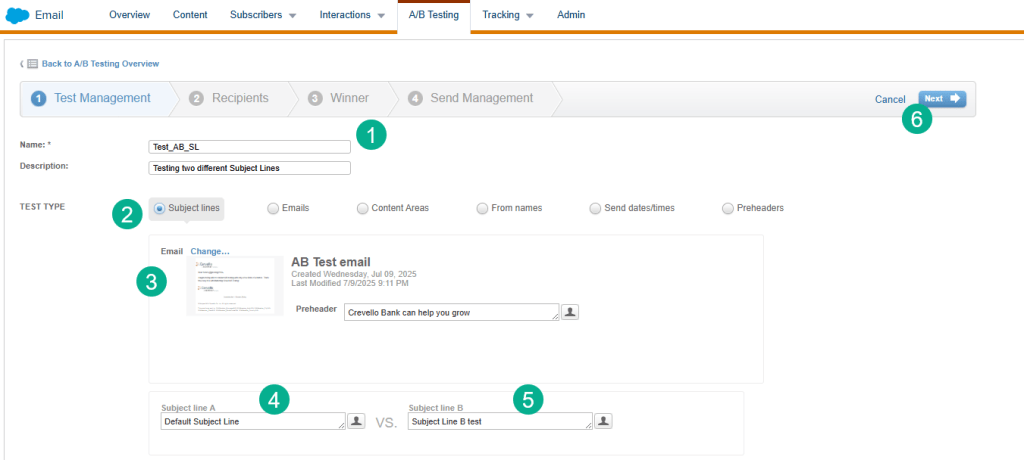Click personalization icon beside Subject line A
1024x460 pixels.
(356, 421)
